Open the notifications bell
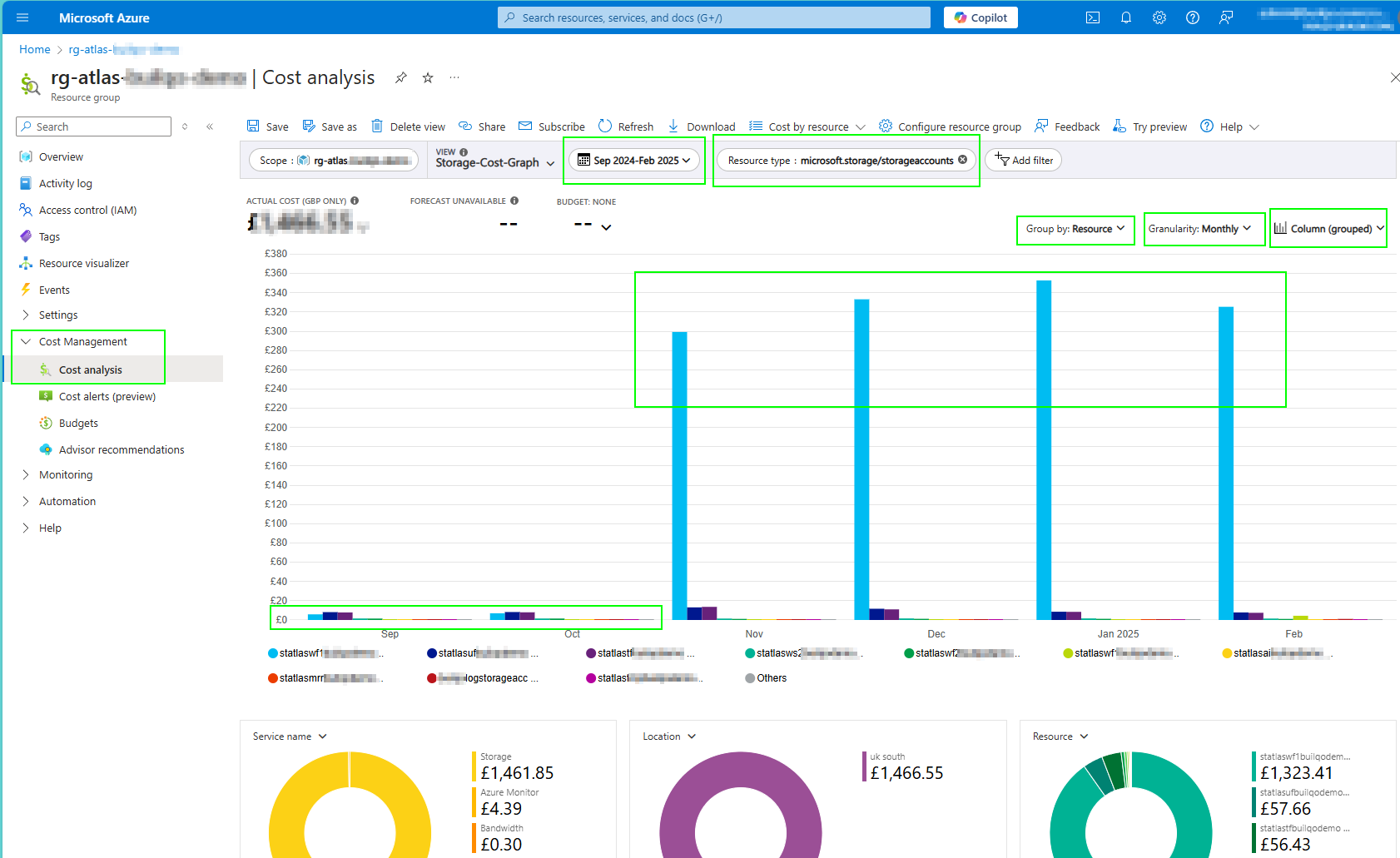The width and height of the screenshot is (1400, 858). [x=1126, y=17]
